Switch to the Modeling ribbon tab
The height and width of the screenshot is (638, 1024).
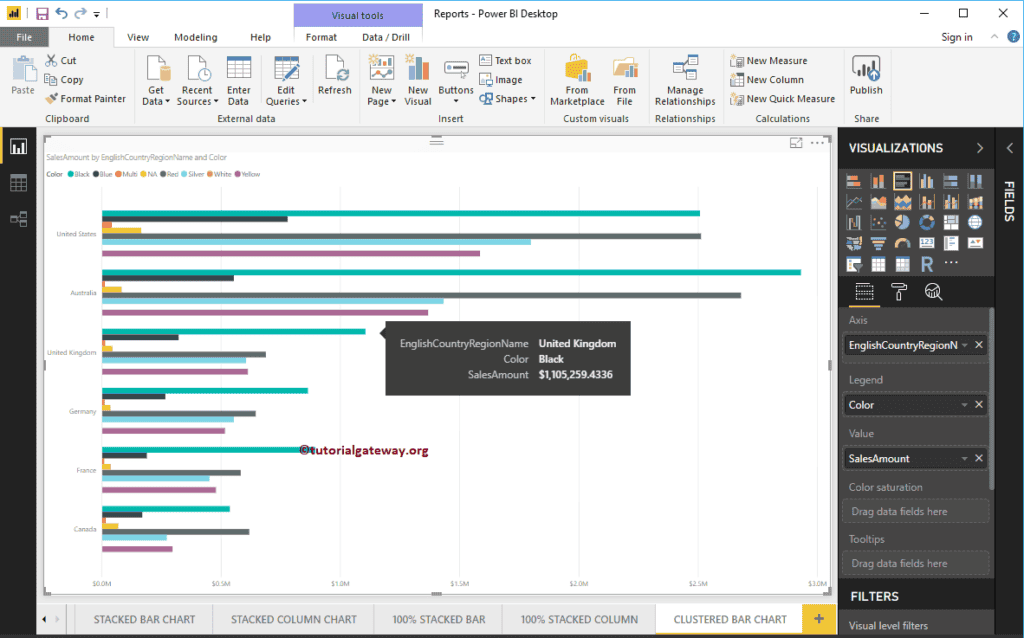click(x=196, y=37)
